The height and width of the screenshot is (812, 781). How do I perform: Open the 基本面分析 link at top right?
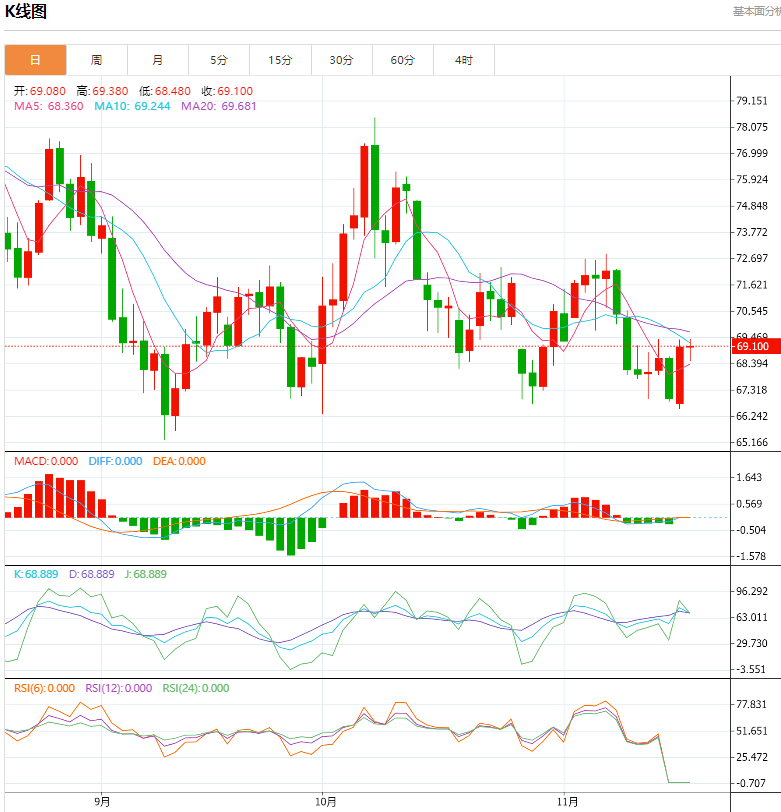pos(756,11)
